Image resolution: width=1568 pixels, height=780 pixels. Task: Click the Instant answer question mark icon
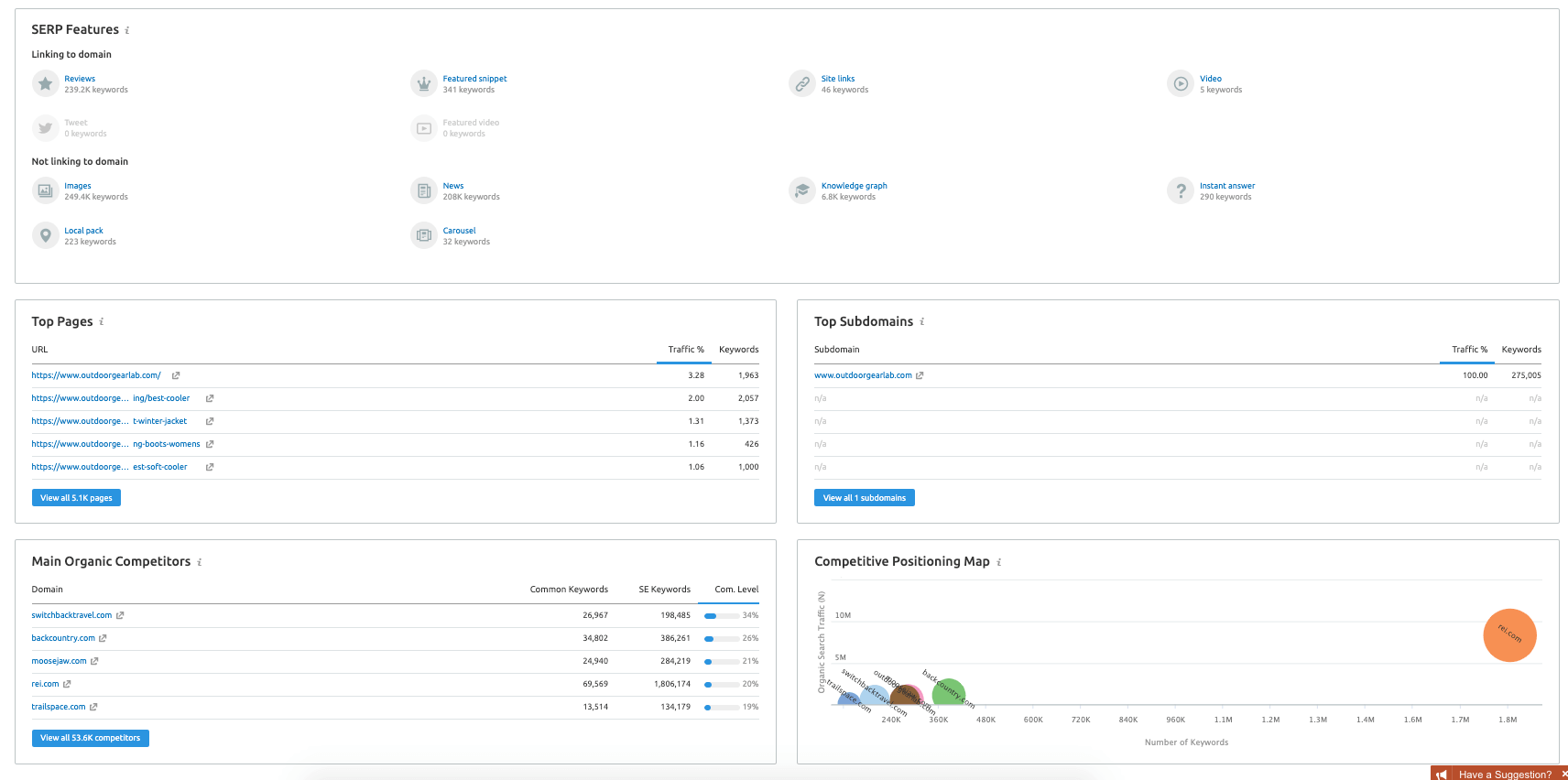point(1181,190)
